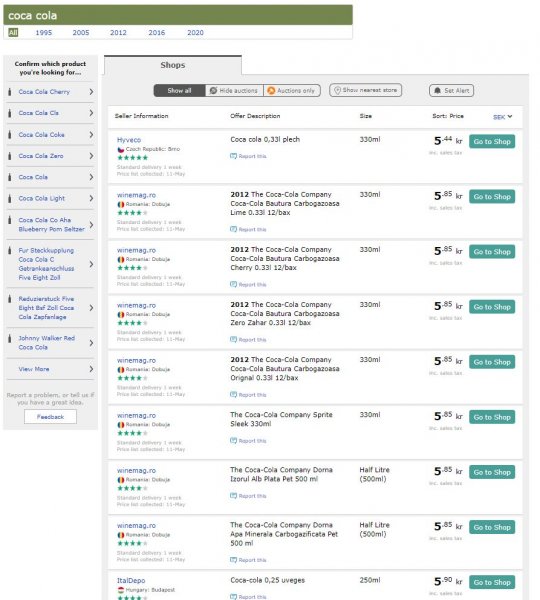The width and height of the screenshot is (540, 600).
Task: Click Report this icon on Cherry 0.33l offer
Action: [x=233, y=284]
